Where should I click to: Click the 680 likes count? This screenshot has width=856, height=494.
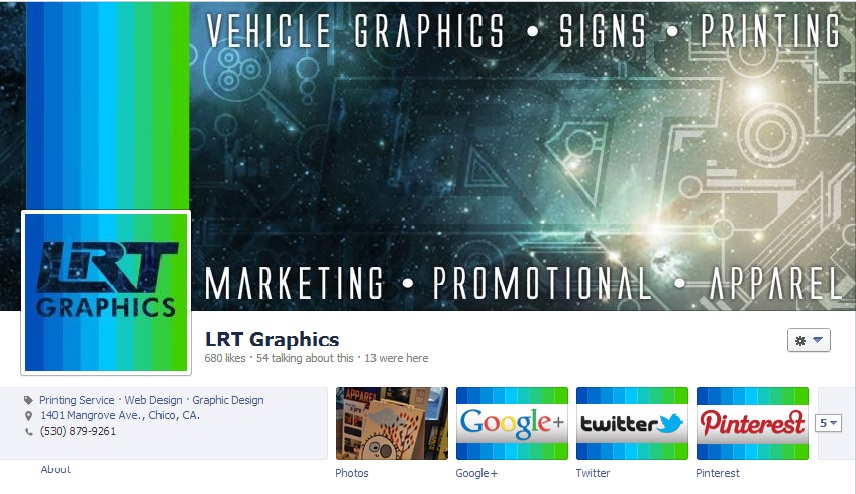225,358
